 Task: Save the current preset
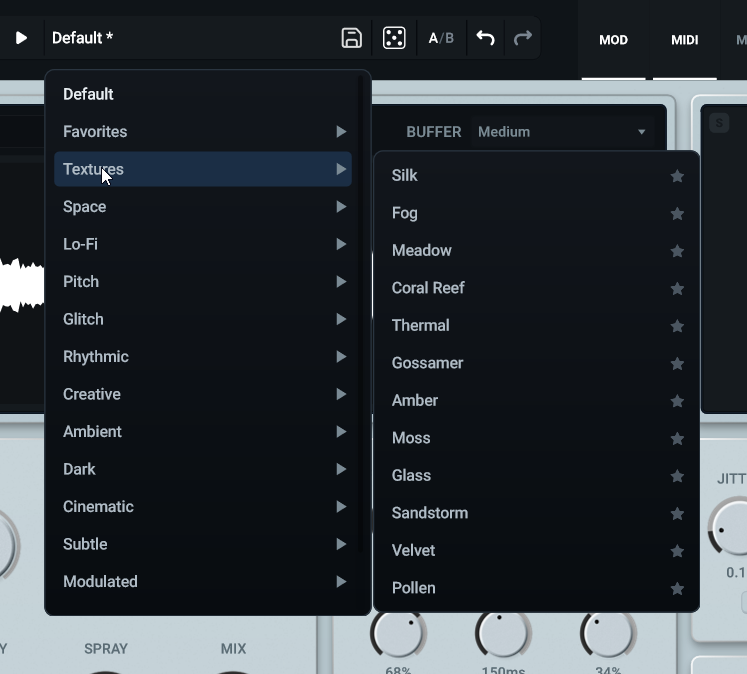click(352, 38)
